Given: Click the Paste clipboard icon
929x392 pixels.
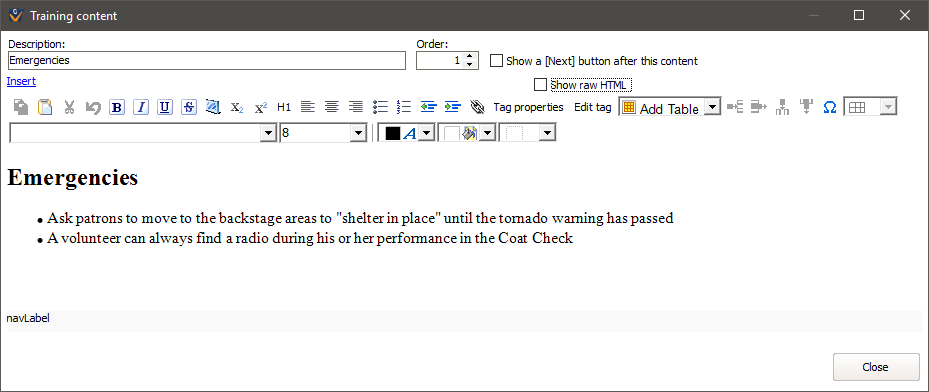Looking at the screenshot, I should (45, 107).
